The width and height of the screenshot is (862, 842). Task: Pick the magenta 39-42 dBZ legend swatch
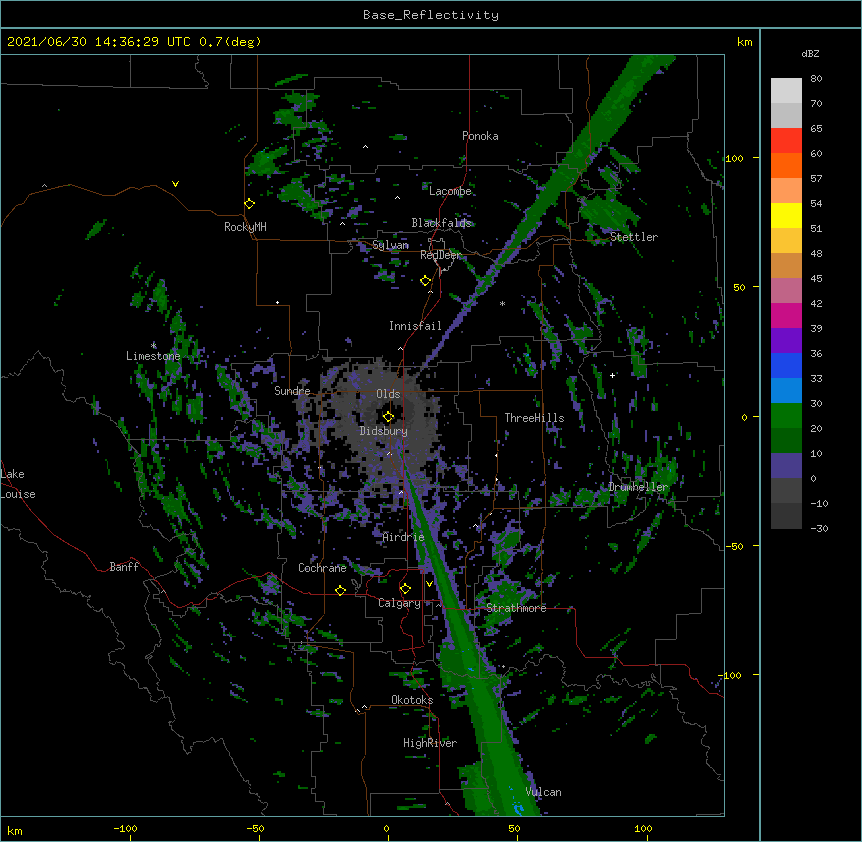(x=786, y=316)
